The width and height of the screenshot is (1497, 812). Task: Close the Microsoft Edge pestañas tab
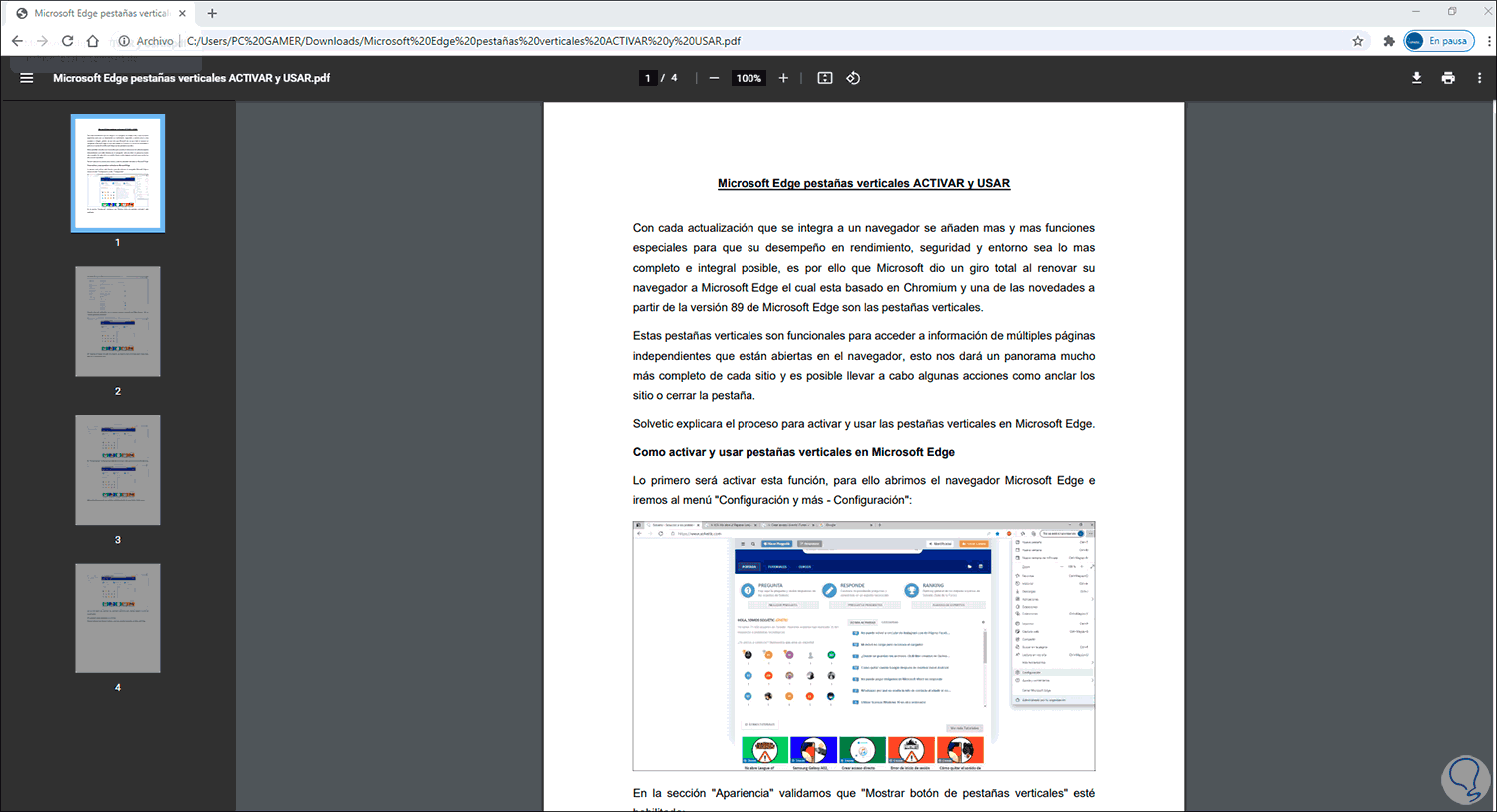coord(182,13)
